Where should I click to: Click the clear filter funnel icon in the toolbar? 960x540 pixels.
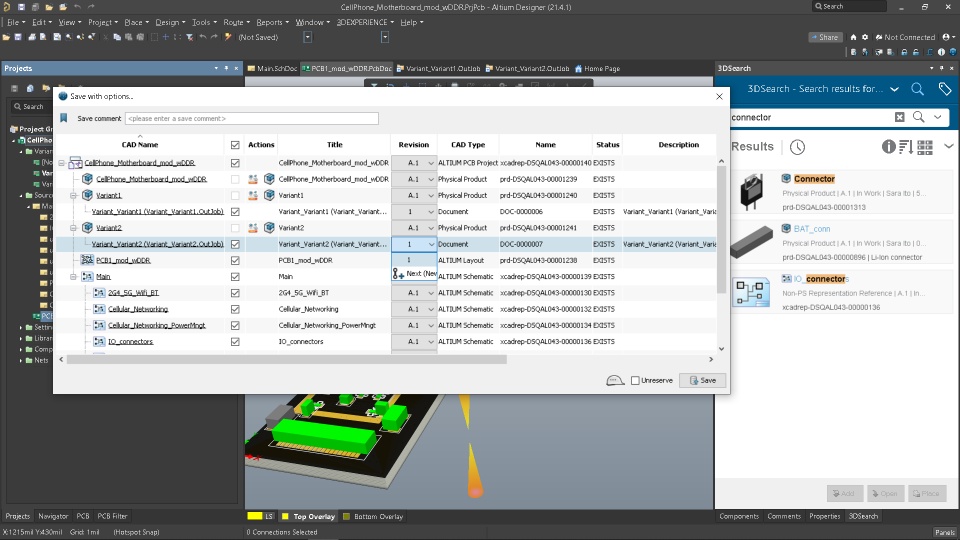click(190, 37)
